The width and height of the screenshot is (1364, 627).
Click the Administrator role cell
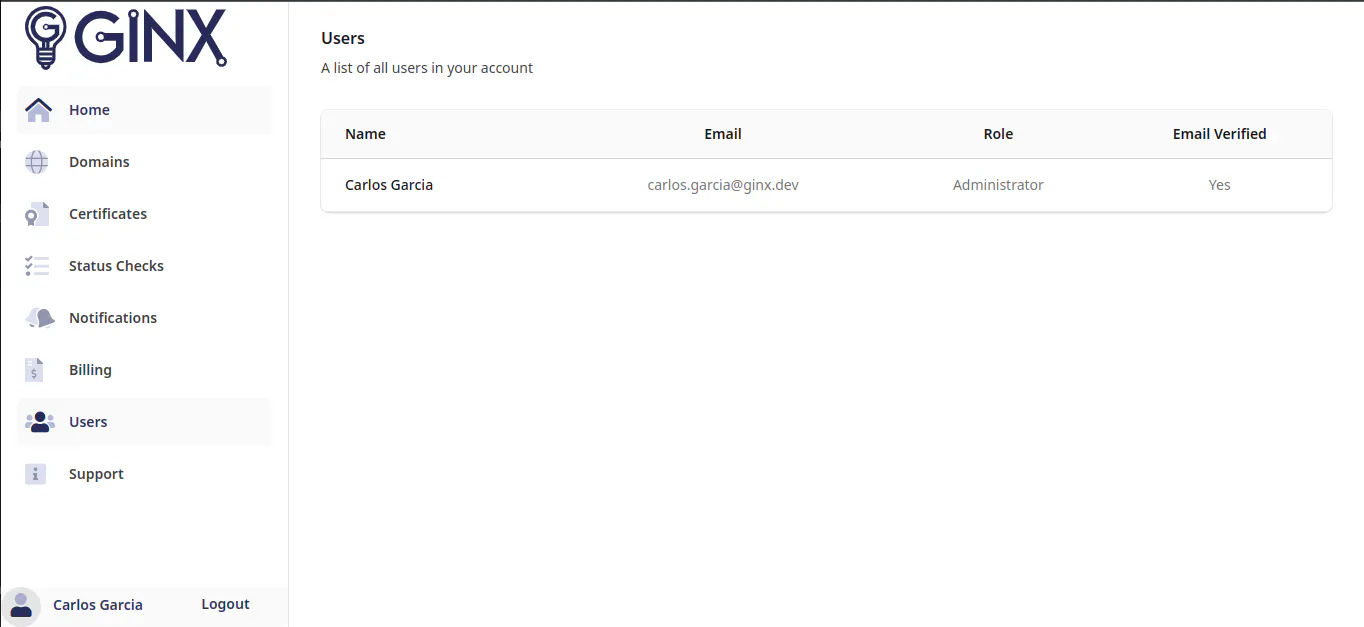click(x=998, y=185)
